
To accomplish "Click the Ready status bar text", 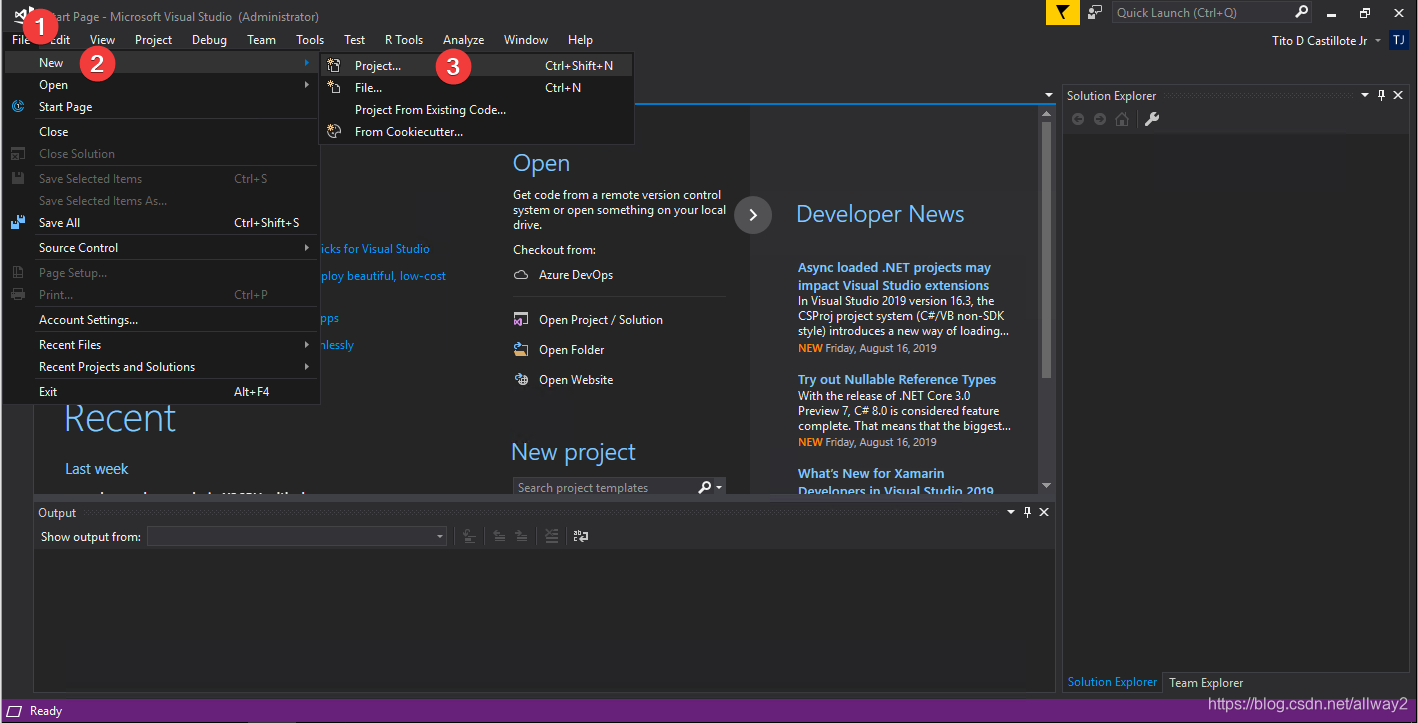I will (46, 711).
